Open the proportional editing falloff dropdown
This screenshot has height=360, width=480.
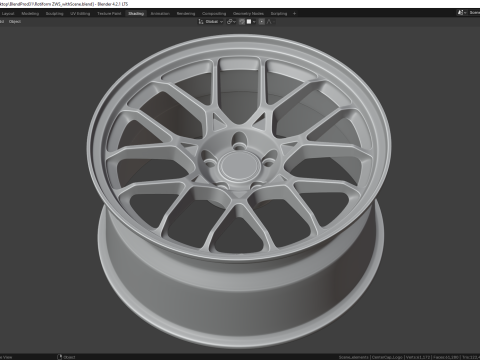271,22
